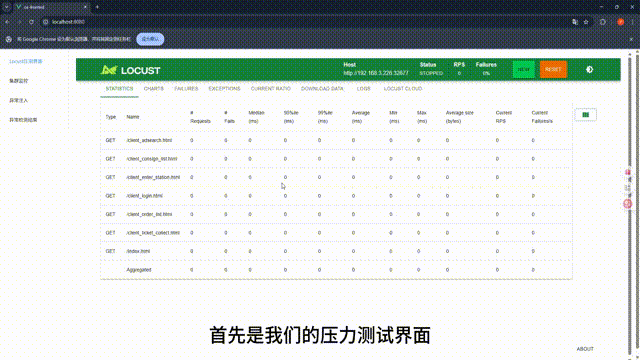Open a new browser tab with plus

point(97,7)
